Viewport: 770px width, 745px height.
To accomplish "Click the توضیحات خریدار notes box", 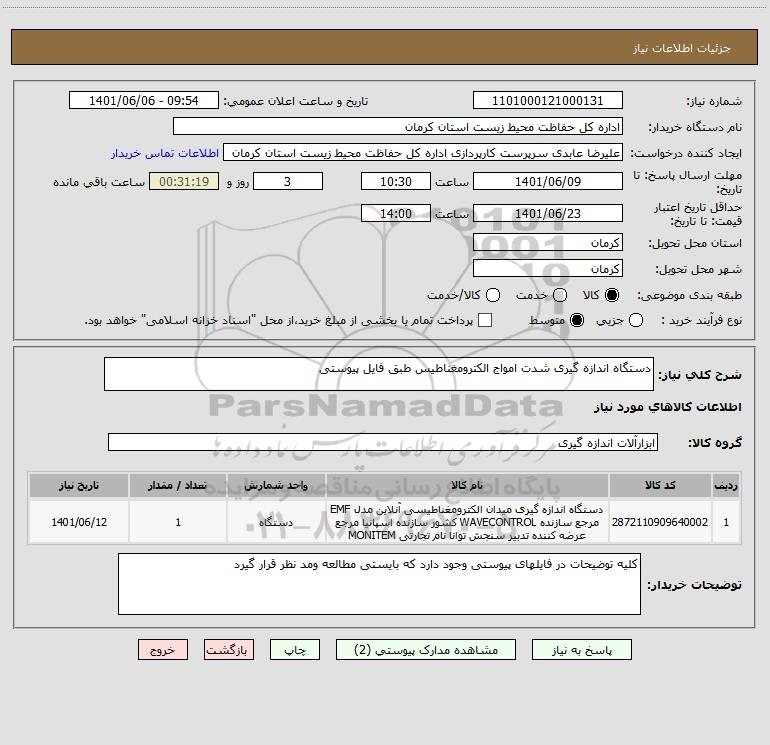I will (379, 584).
